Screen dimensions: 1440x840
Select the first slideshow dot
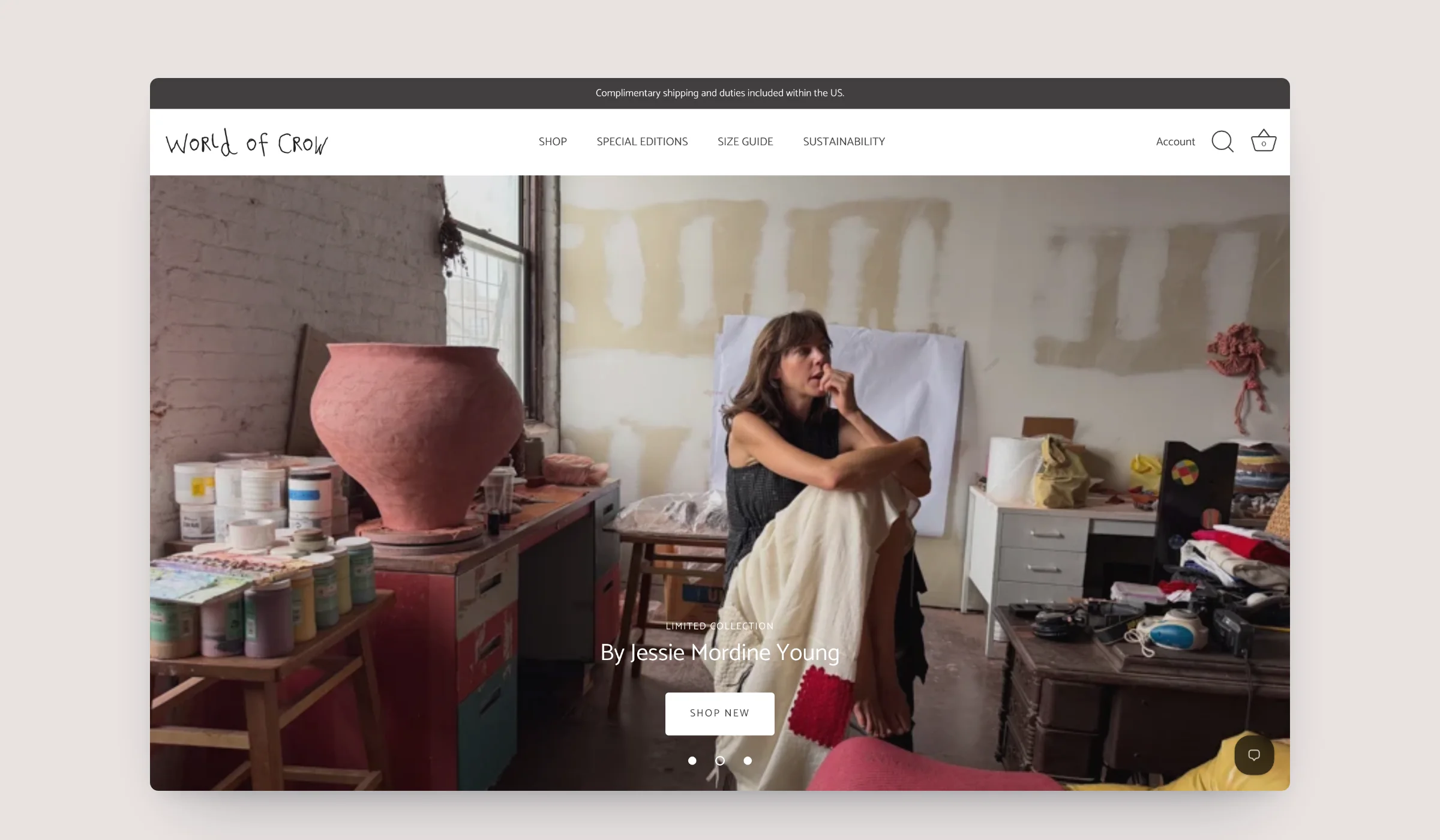coord(692,761)
